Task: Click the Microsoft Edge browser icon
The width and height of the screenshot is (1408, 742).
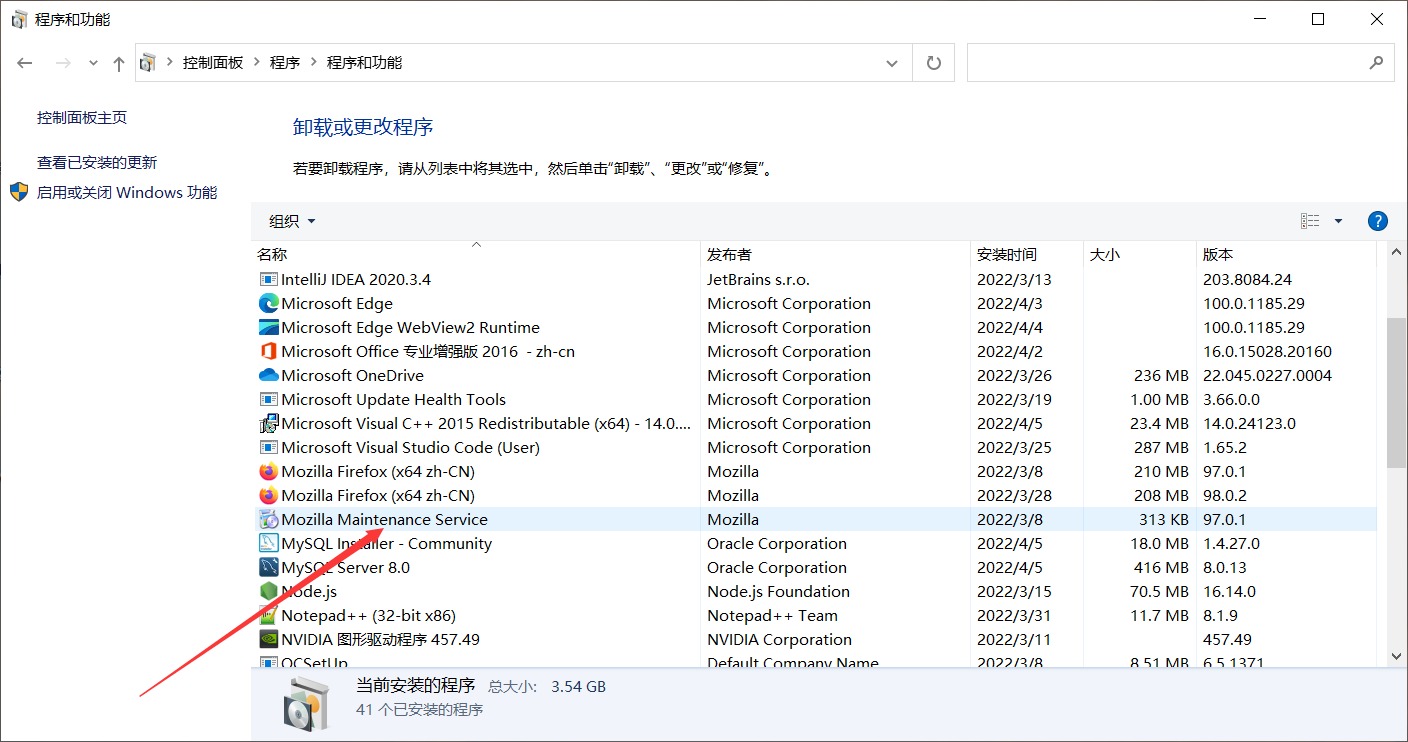Action: click(x=268, y=304)
